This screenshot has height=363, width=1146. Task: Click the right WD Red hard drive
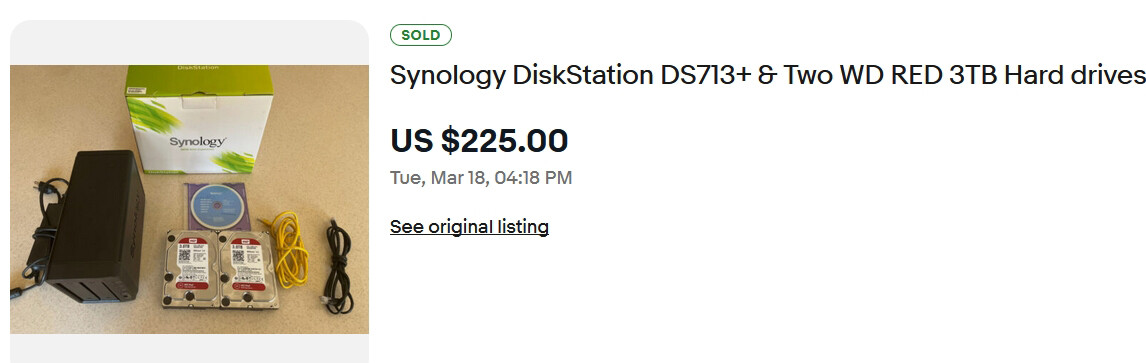click(247, 270)
